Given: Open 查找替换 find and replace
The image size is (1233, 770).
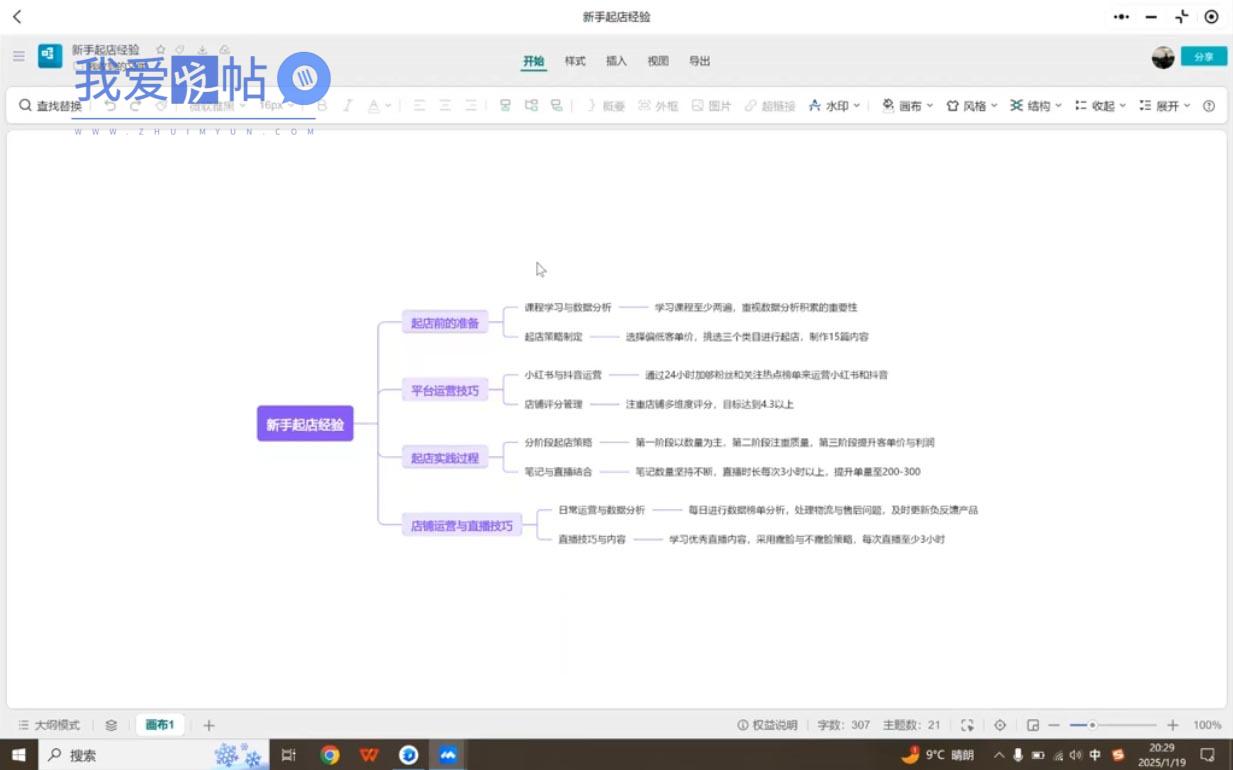Looking at the screenshot, I should pyautogui.click(x=50, y=106).
